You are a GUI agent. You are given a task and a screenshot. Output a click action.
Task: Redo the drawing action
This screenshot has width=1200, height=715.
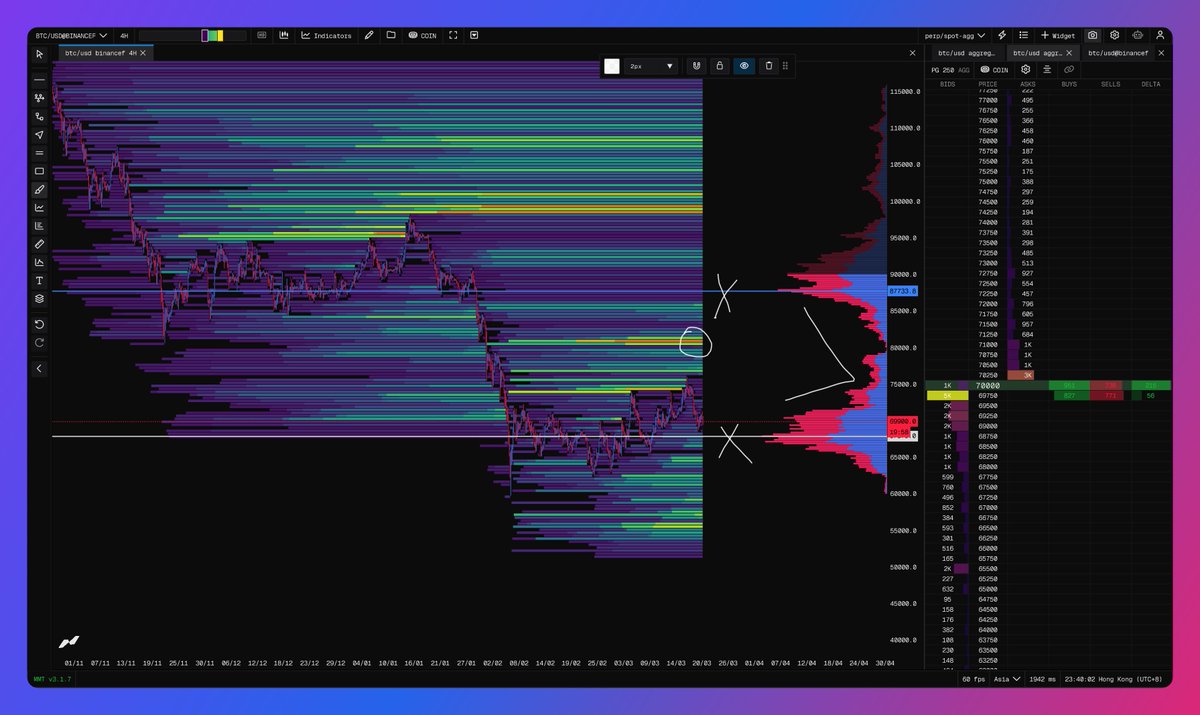coord(39,343)
